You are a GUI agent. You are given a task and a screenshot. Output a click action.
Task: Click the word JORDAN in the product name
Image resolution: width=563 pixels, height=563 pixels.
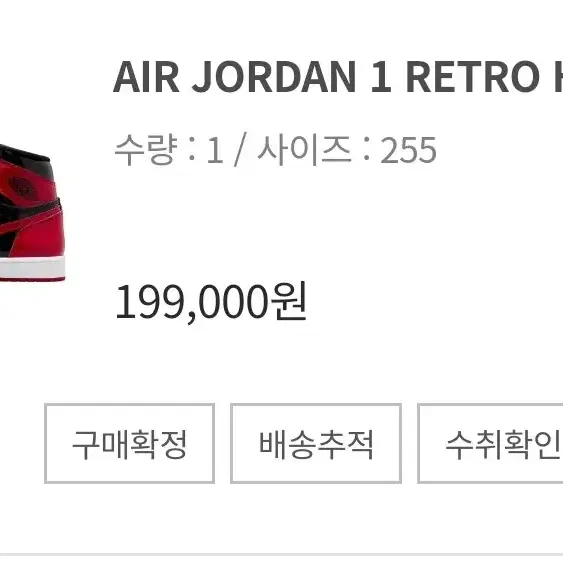click(x=274, y=77)
